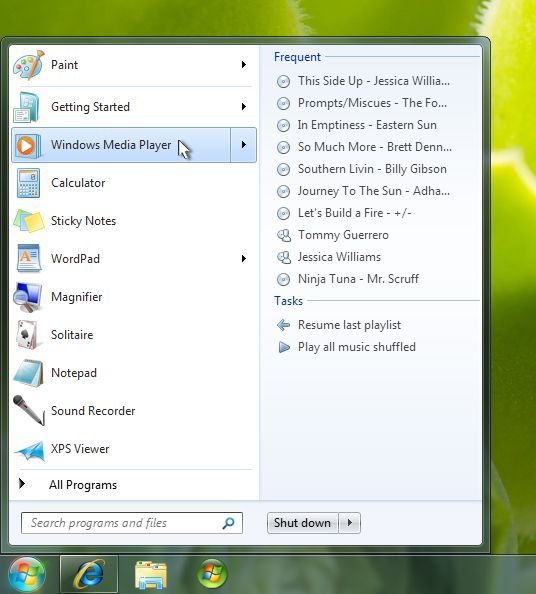The width and height of the screenshot is (536, 594).
Task: Open Windows Explorer folder in taskbar
Action: [x=151, y=574]
